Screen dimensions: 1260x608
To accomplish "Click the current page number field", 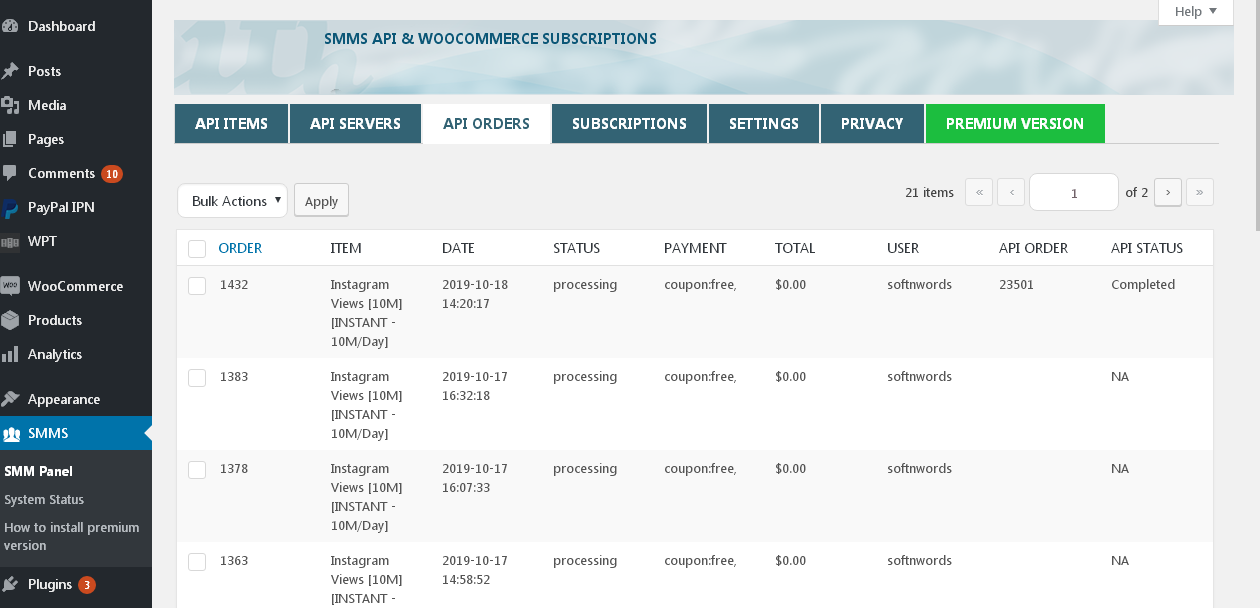I will pyautogui.click(x=1074, y=192).
